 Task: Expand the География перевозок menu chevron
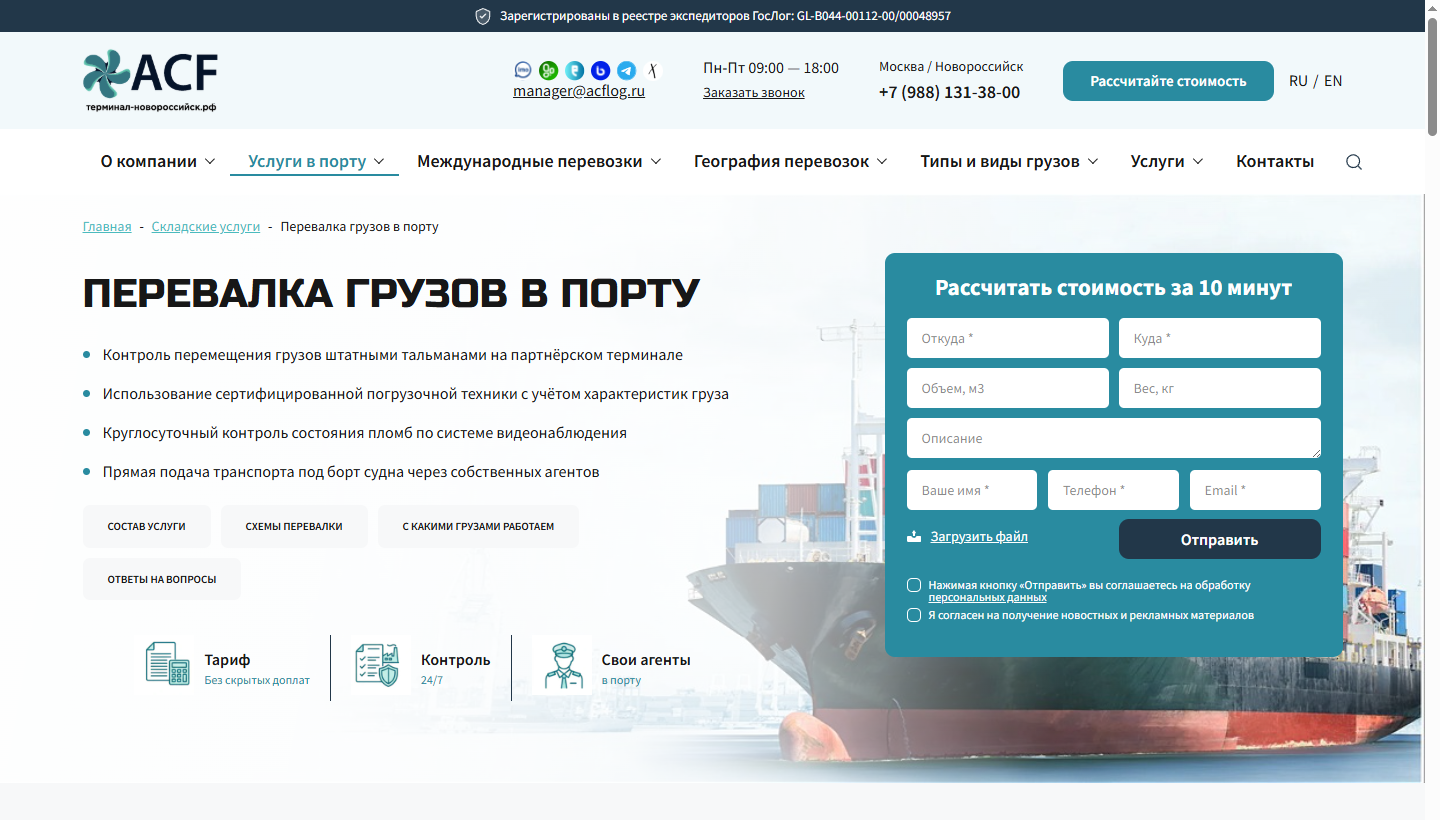pyautogui.click(x=882, y=161)
